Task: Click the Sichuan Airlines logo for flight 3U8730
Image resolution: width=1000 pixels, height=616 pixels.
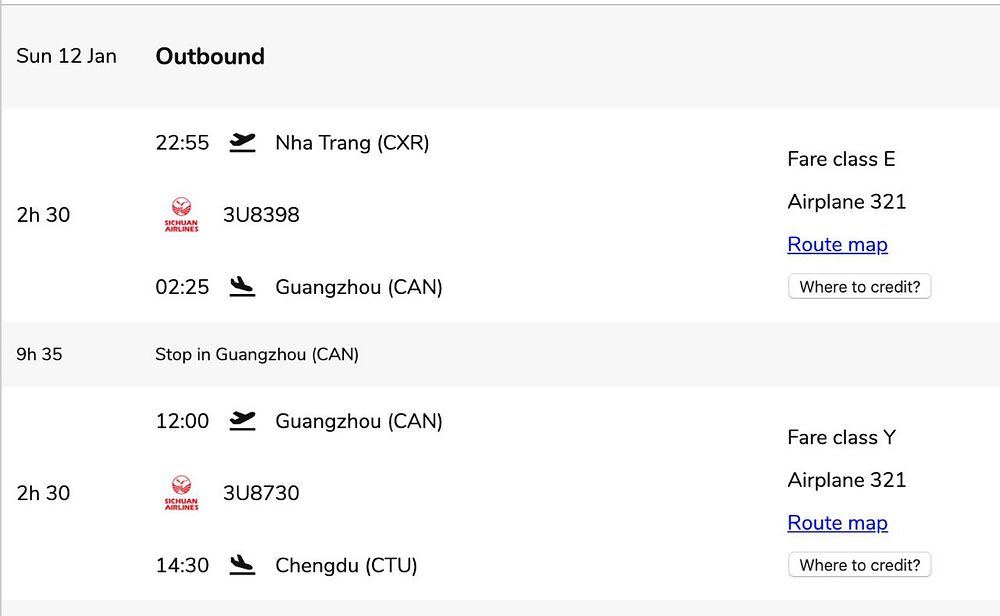Action: coord(181,493)
